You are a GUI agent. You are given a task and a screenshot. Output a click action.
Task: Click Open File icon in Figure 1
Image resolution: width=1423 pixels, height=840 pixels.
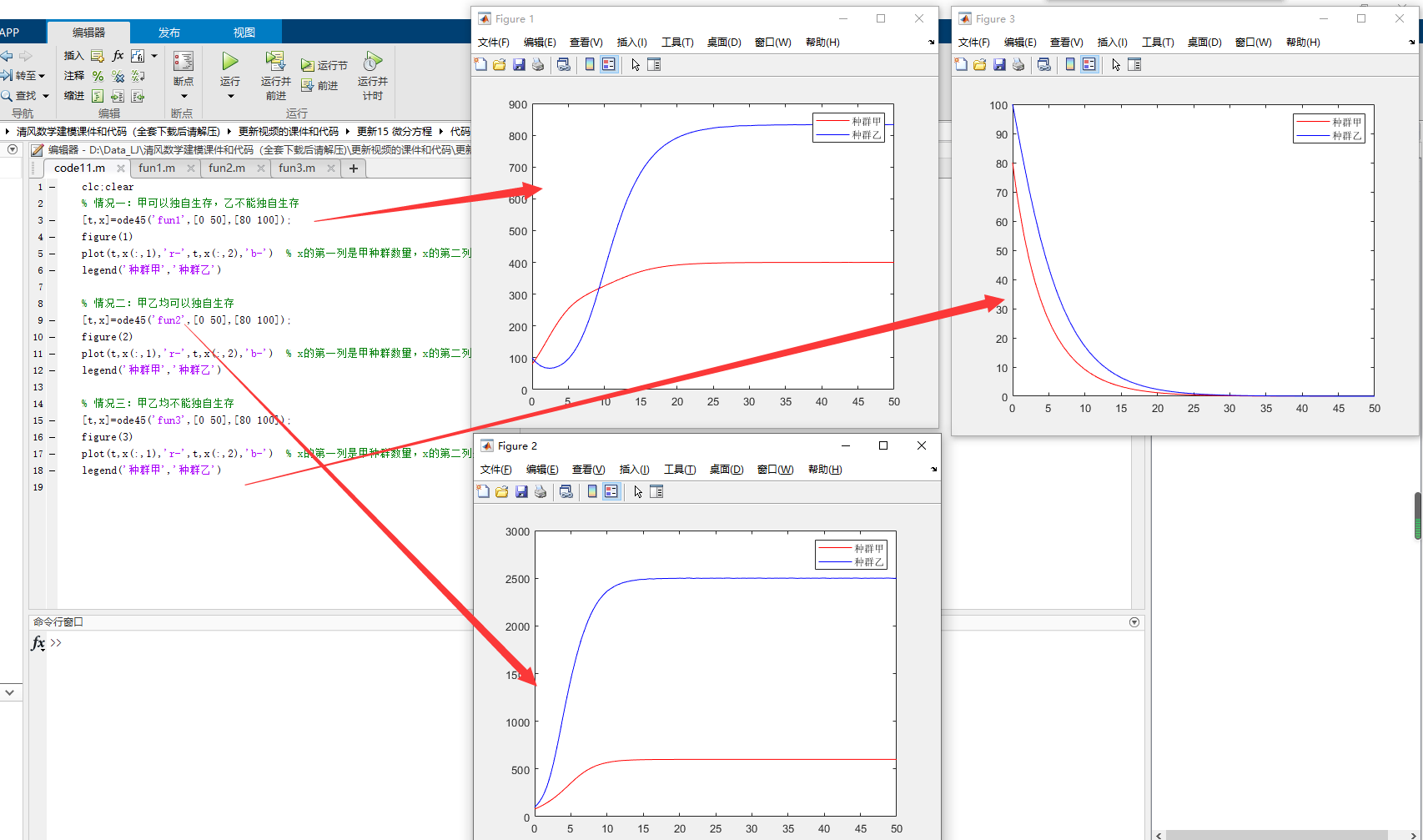(x=500, y=64)
